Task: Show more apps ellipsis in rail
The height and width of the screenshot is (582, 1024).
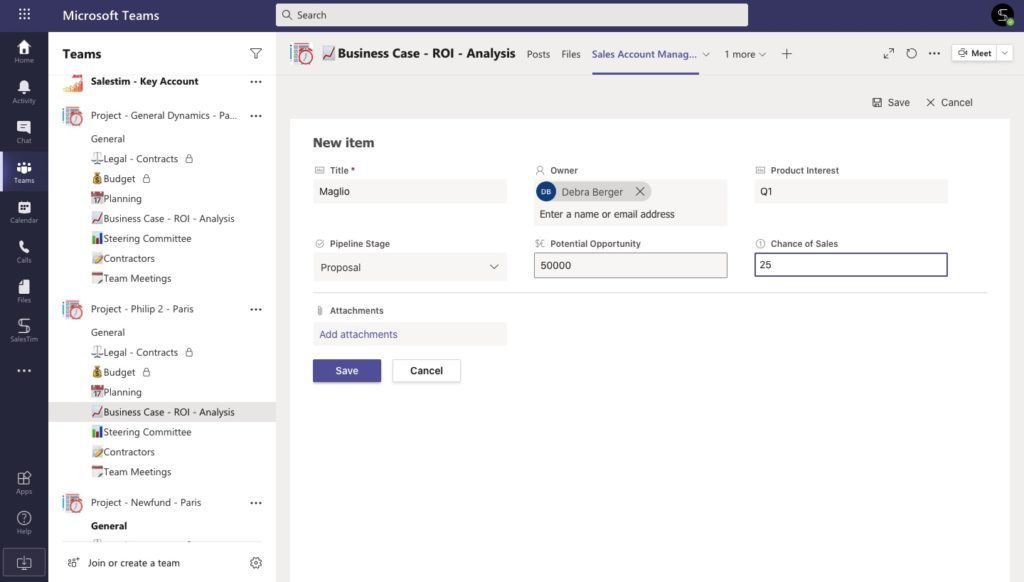Action: coord(24,370)
